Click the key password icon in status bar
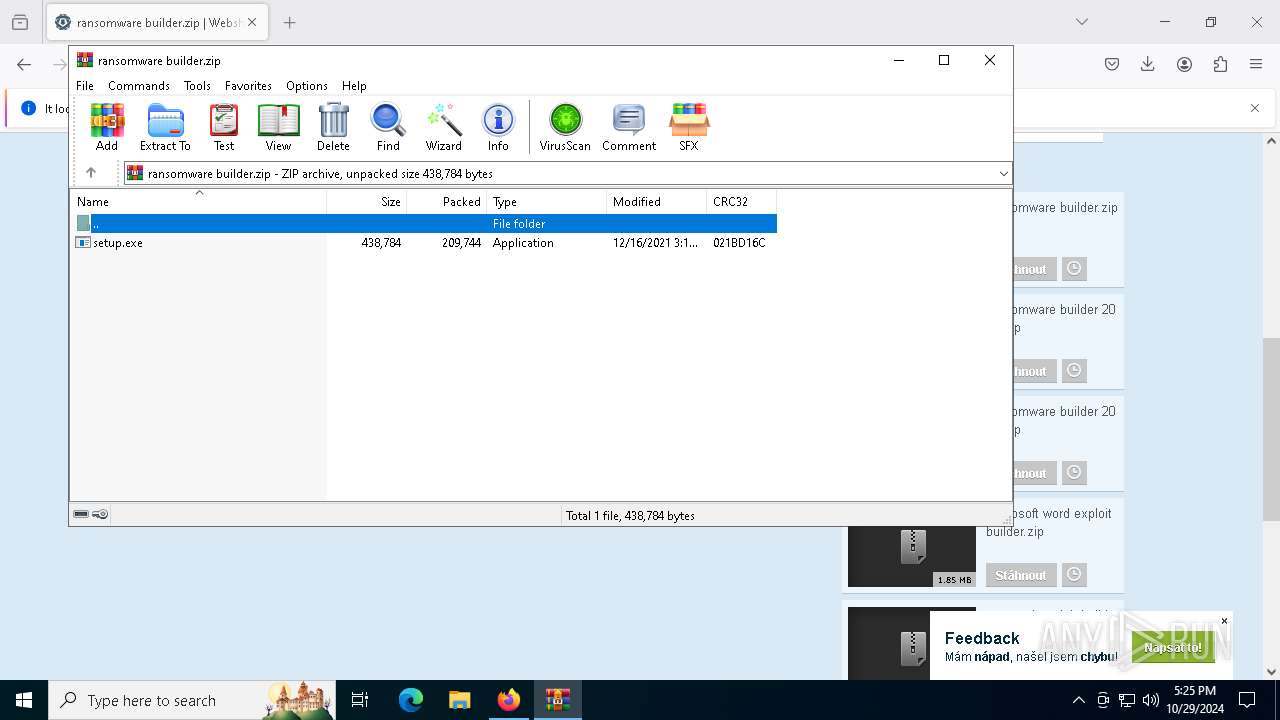The height and width of the screenshot is (720, 1280). pos(100,514)
